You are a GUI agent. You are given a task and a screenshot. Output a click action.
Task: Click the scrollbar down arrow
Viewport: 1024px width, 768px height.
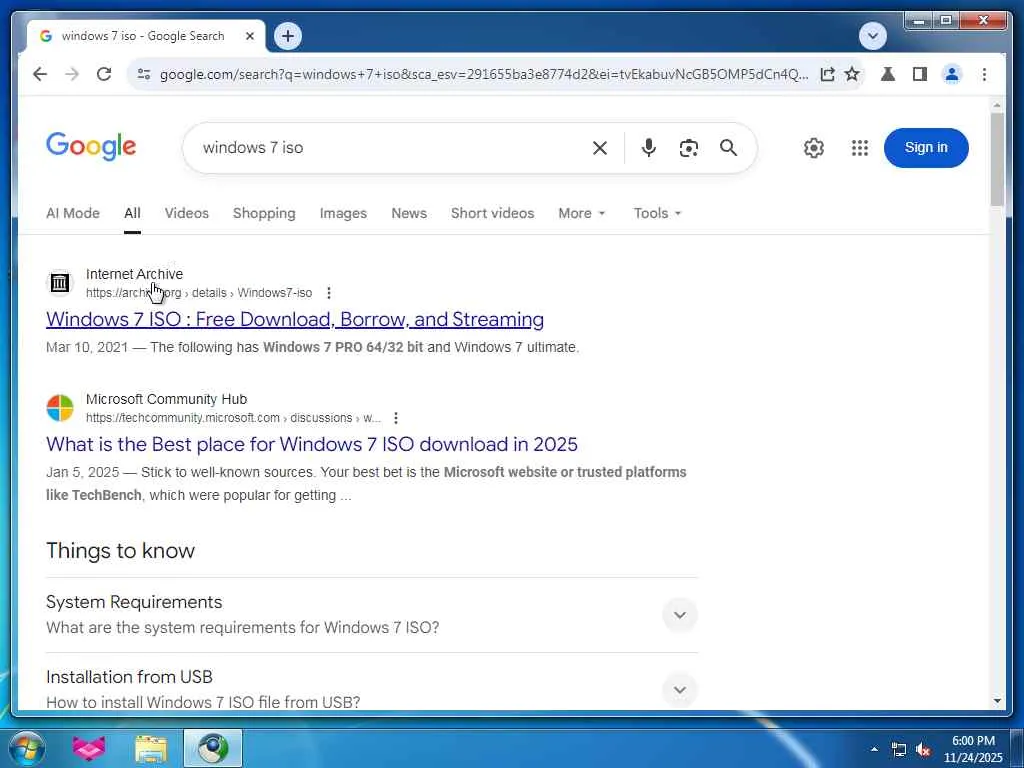coord(997,701)
